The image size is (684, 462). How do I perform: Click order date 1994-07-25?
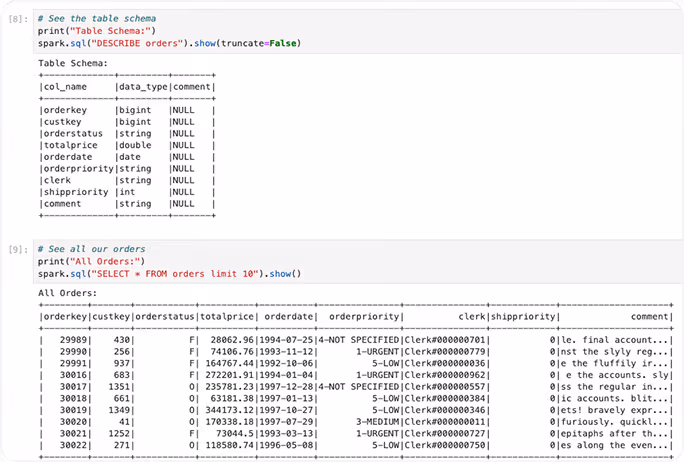pyautogui.click(x=287, y=340)
